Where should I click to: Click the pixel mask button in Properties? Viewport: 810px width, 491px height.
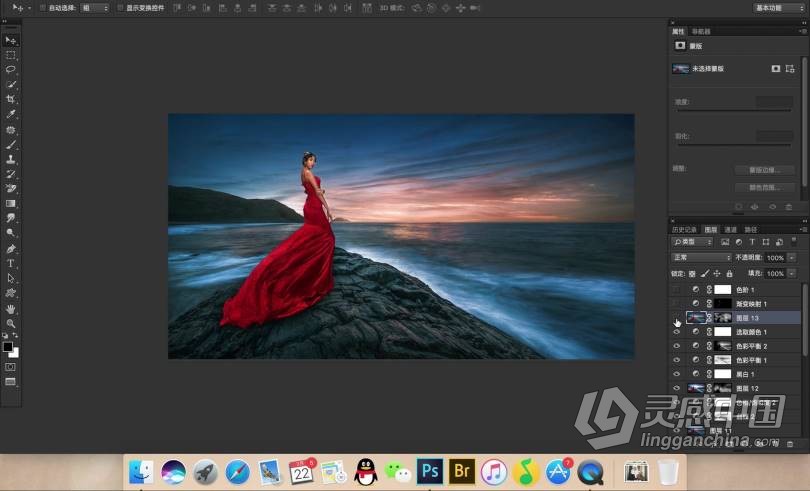pos(775,69)
